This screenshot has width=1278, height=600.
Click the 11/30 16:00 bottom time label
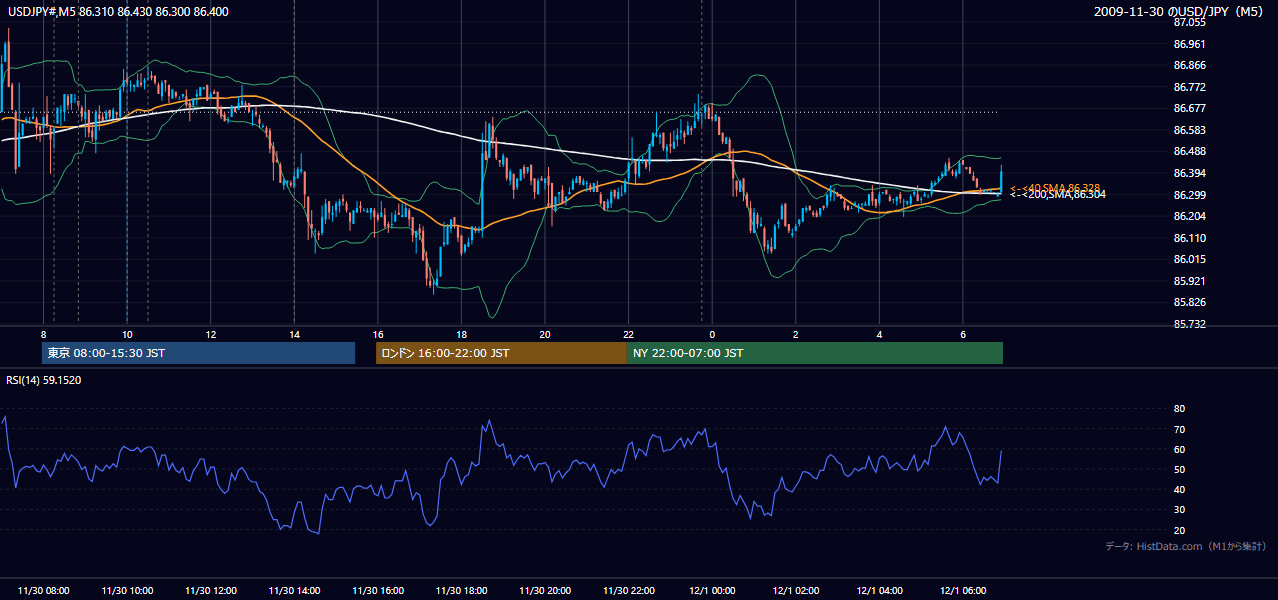point(378,591)
